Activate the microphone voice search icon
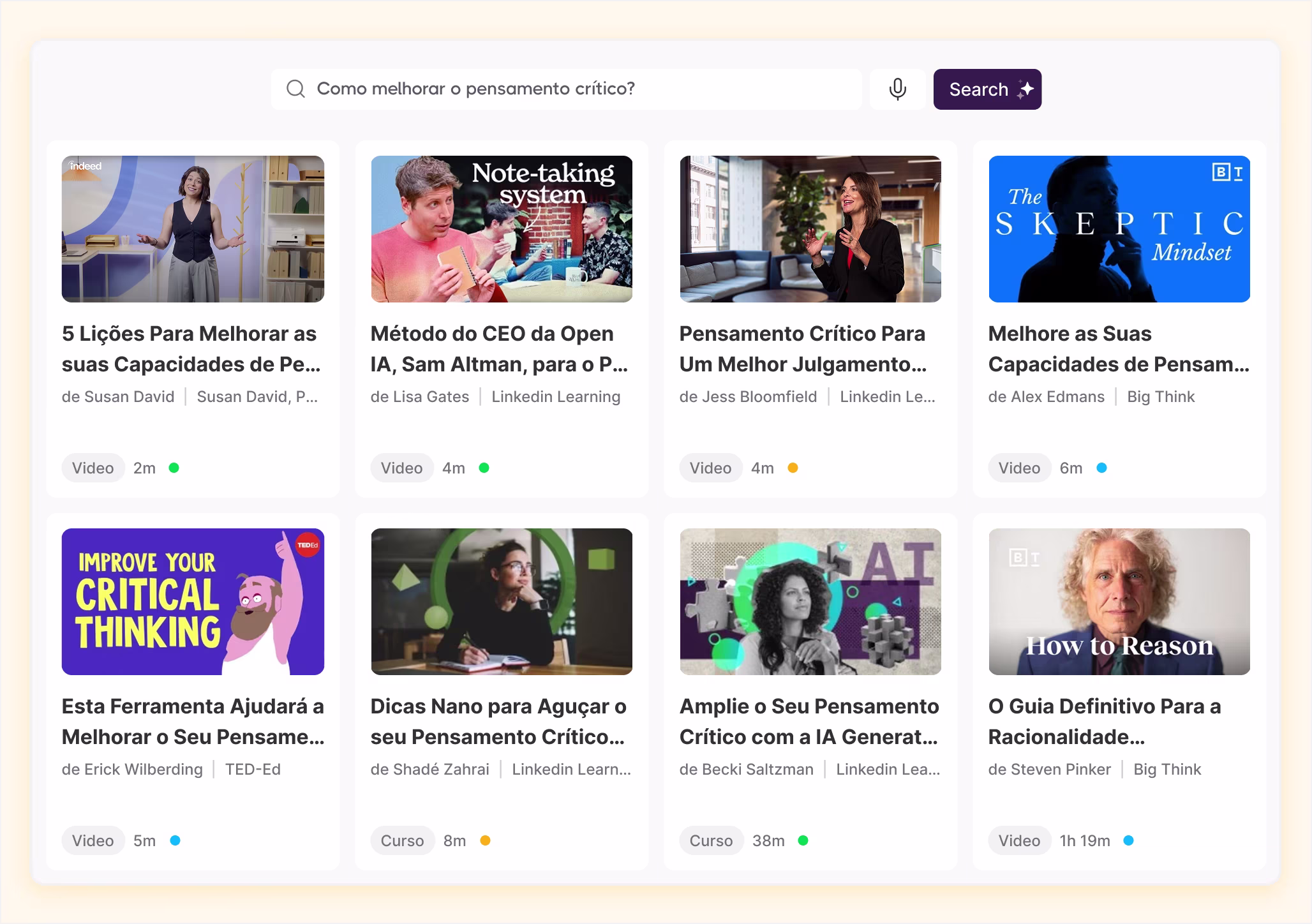The image size is (1312, 924). [897, 89]
